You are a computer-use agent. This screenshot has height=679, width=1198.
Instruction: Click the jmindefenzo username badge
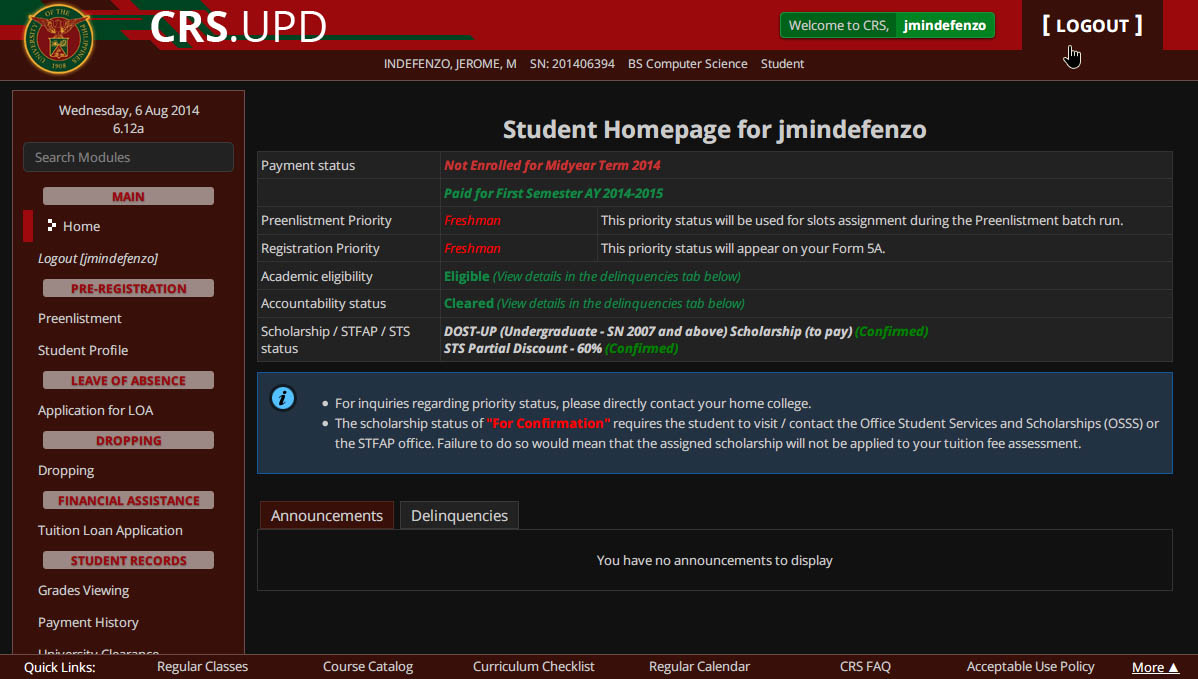pyautogui.click(x=944, y=25)
